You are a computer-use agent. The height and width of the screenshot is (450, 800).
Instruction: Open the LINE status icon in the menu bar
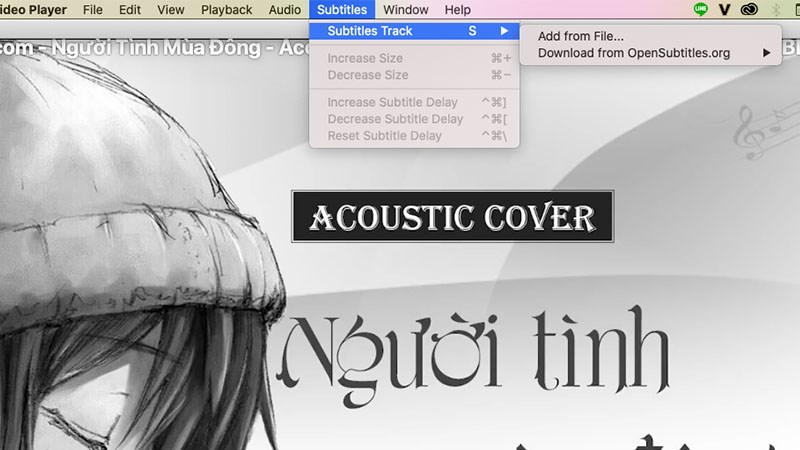[701, 9]
